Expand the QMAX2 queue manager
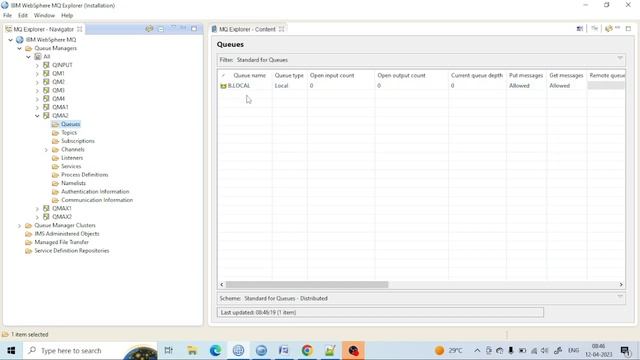 pos(37,217)
